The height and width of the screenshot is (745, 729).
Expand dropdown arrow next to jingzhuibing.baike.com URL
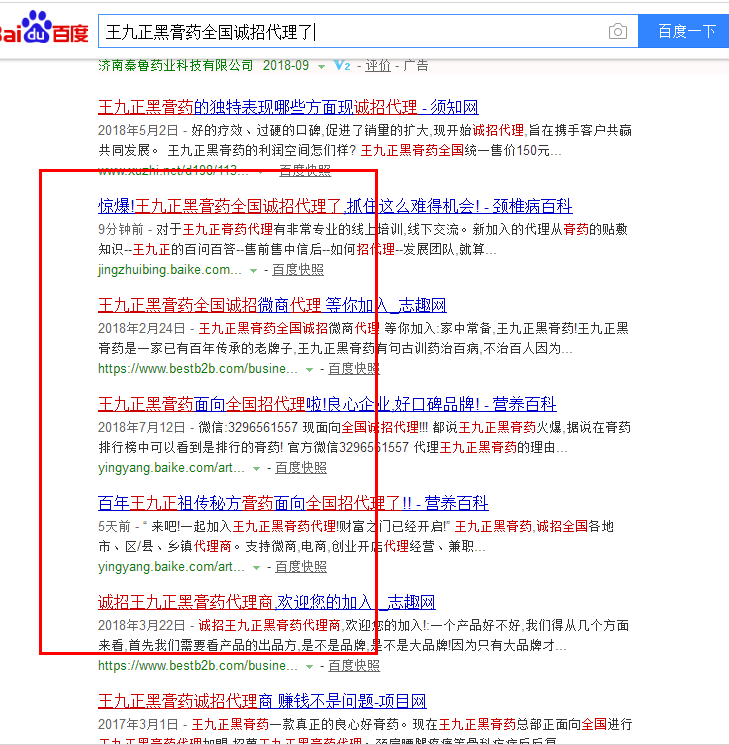coord(254,271)
